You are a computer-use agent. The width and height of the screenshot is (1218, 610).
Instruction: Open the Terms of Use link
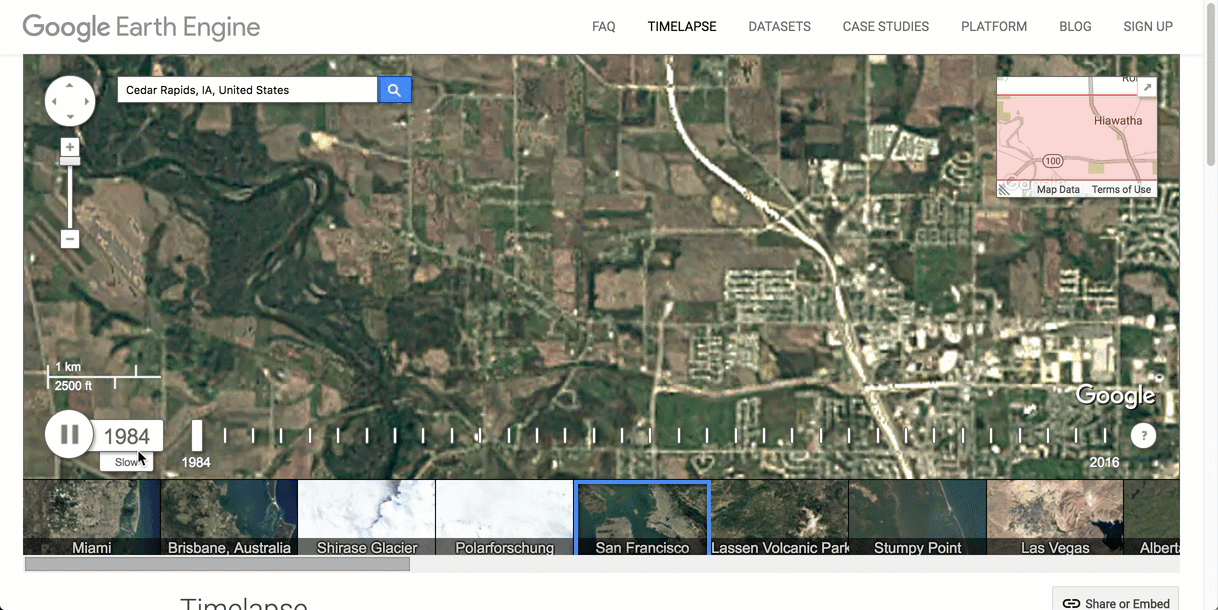pyautogui.click(x=1121, y=189)
